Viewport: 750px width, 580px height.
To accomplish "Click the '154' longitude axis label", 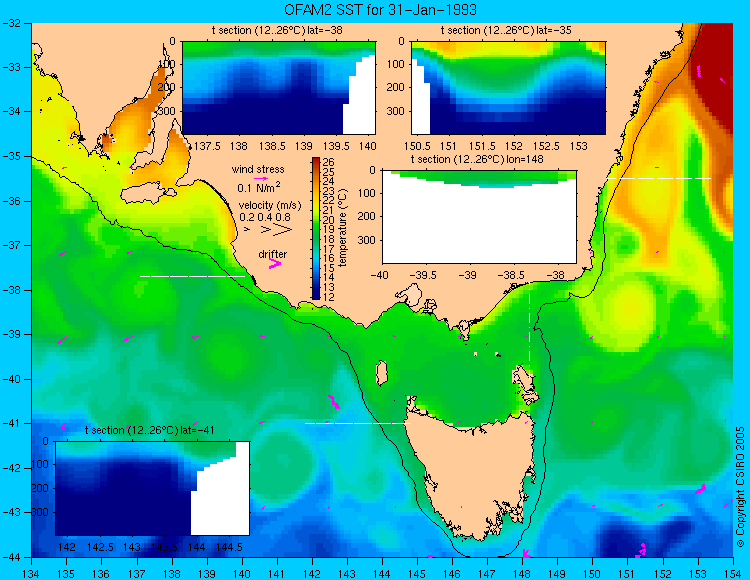I will (732, 574).
